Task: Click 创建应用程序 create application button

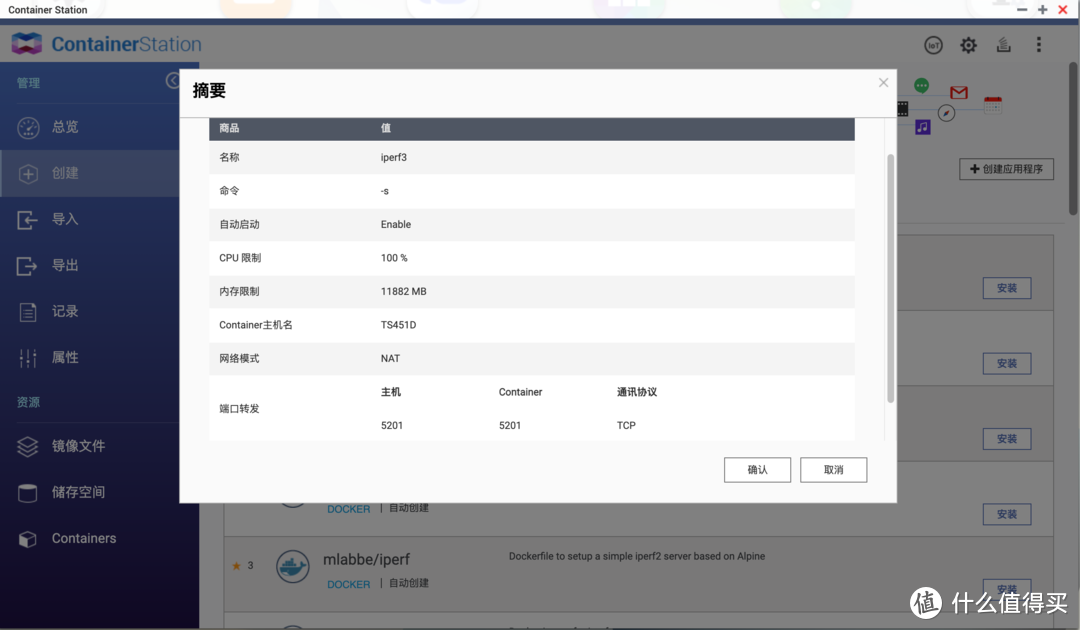Action: coord(1006,168)
